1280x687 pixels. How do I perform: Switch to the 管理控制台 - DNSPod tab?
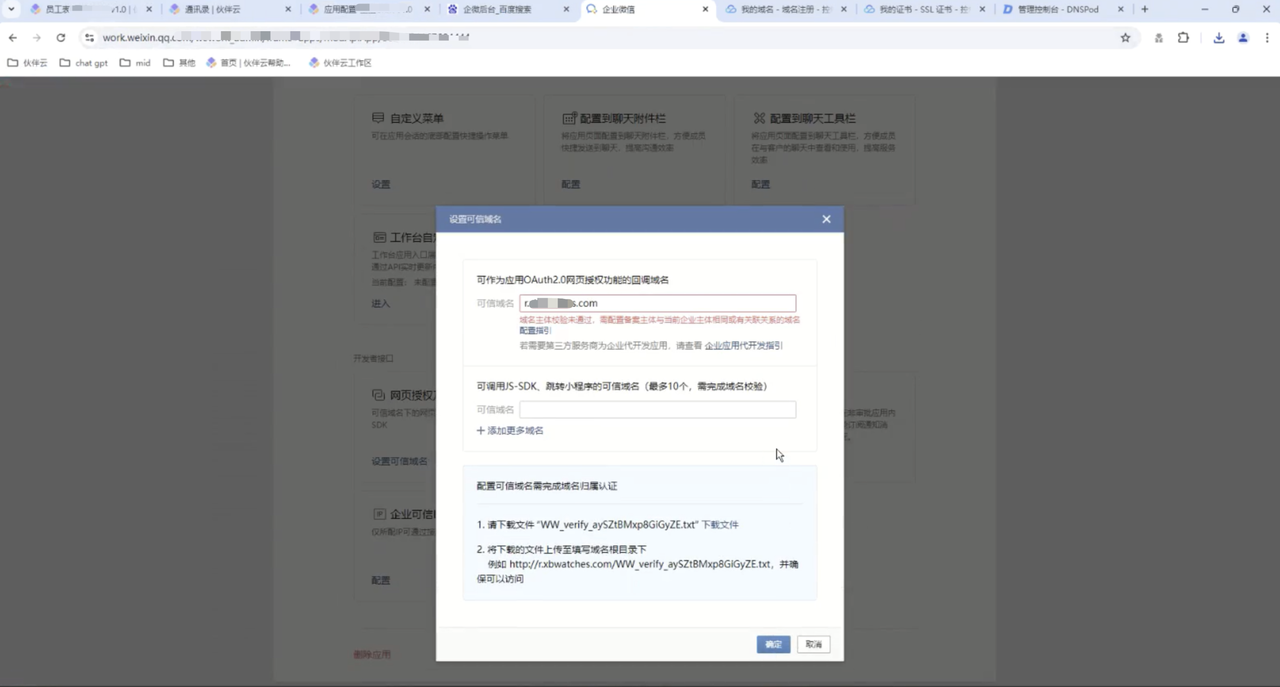pos(1056,9)
